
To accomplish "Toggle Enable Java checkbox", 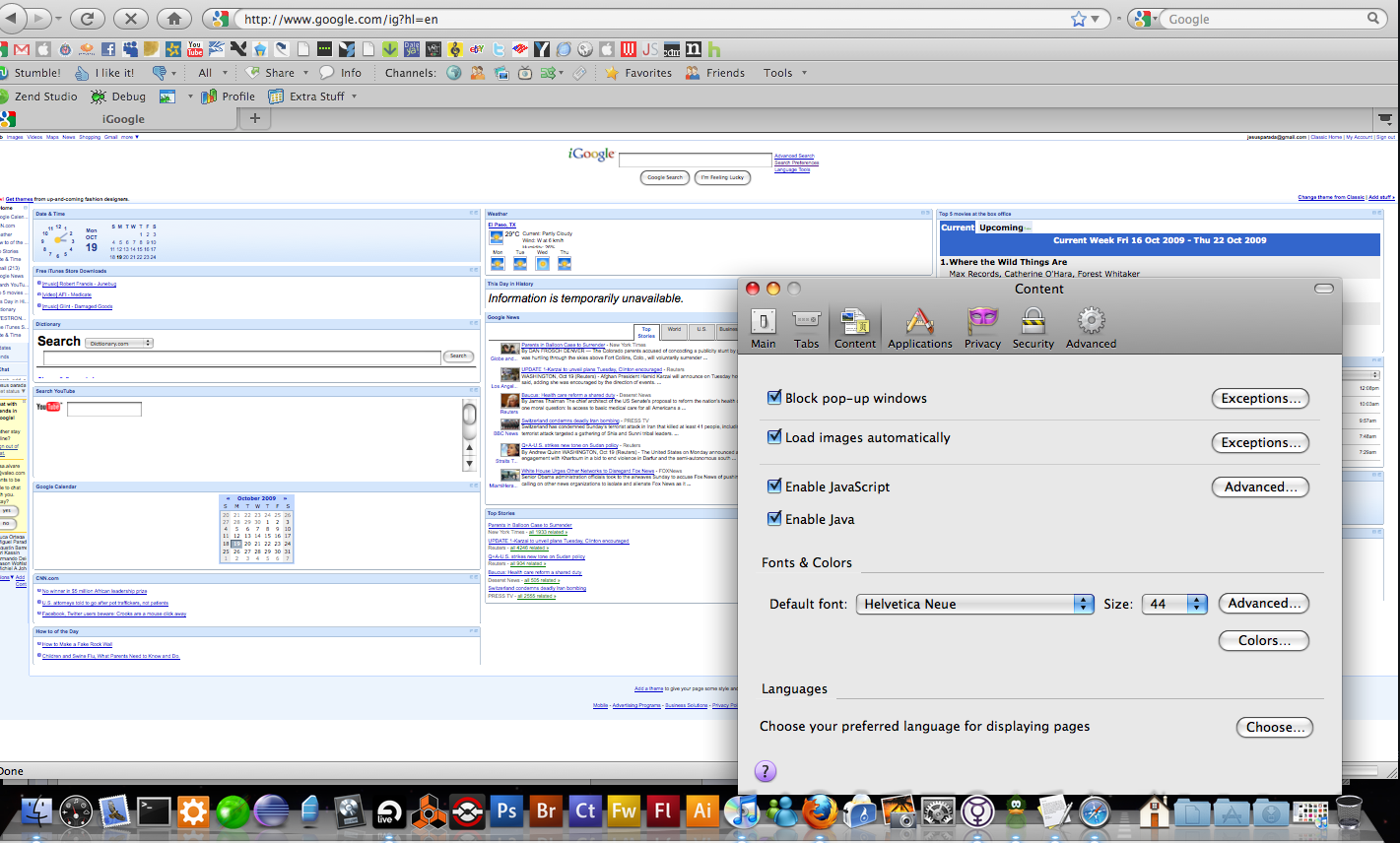I will [774, 519].
